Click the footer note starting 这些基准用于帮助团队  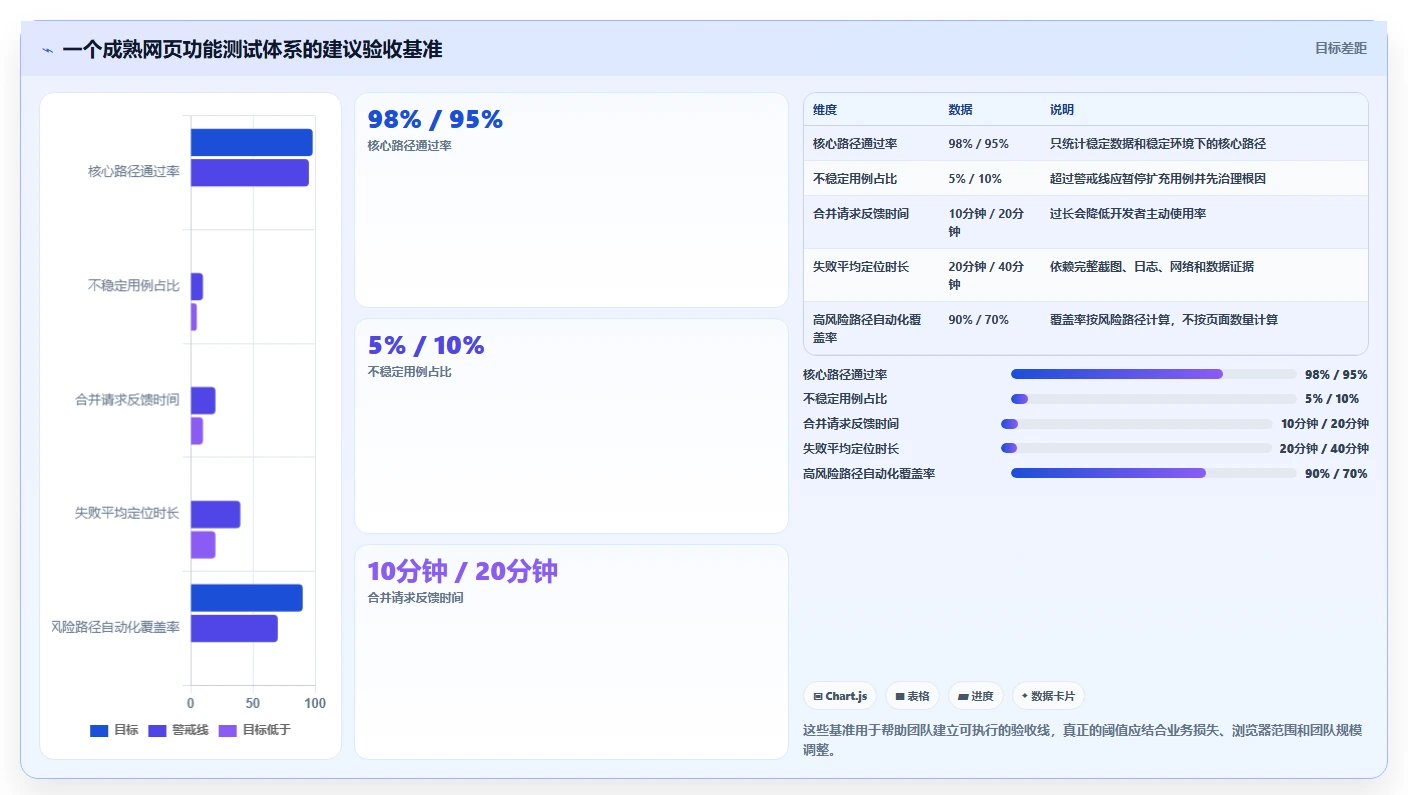[1082, 740]
